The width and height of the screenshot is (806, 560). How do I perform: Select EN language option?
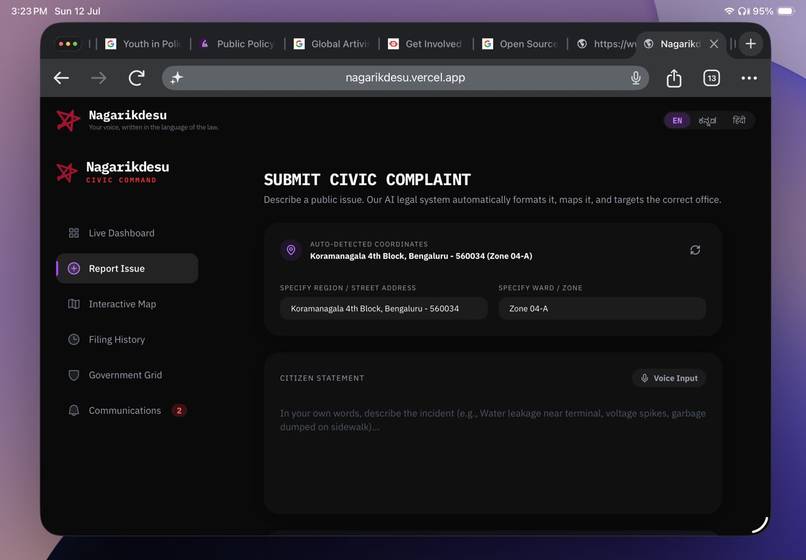click(677, 121)
